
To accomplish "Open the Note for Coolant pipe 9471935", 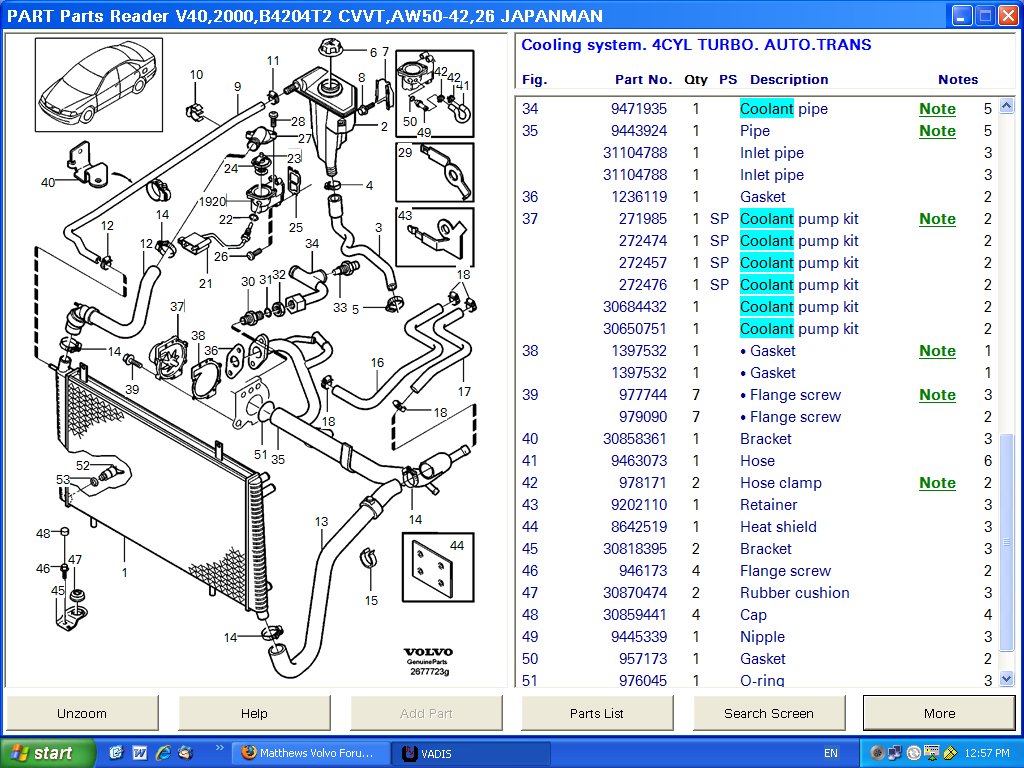I will pyautogui.click(x=937, y=108).
